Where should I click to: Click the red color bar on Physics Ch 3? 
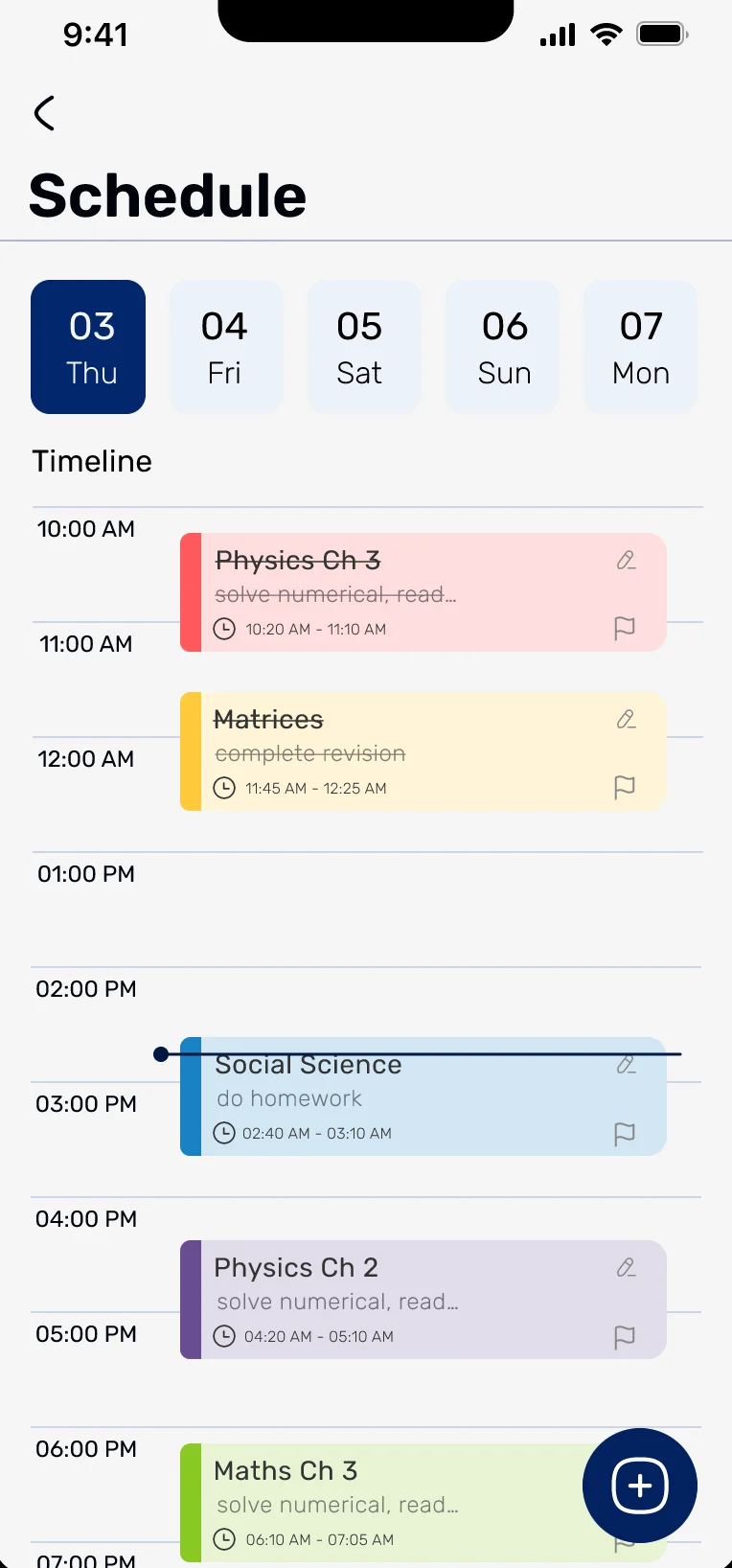coord(191,592)
